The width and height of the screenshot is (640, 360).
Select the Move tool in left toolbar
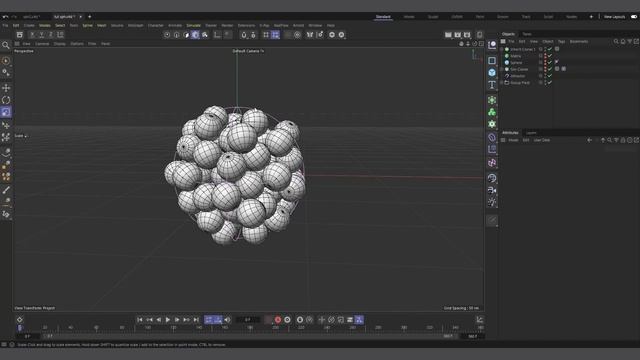tap(6, 88)
